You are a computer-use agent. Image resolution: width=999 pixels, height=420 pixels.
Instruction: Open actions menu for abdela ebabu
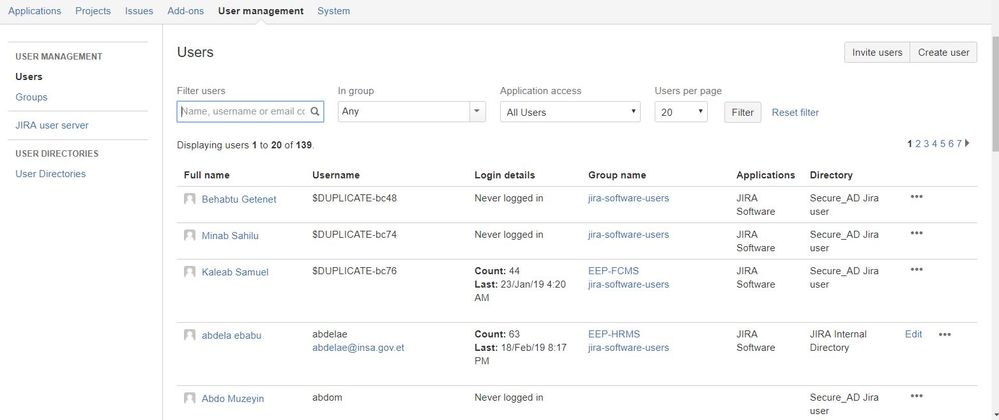tap(944, 334)
